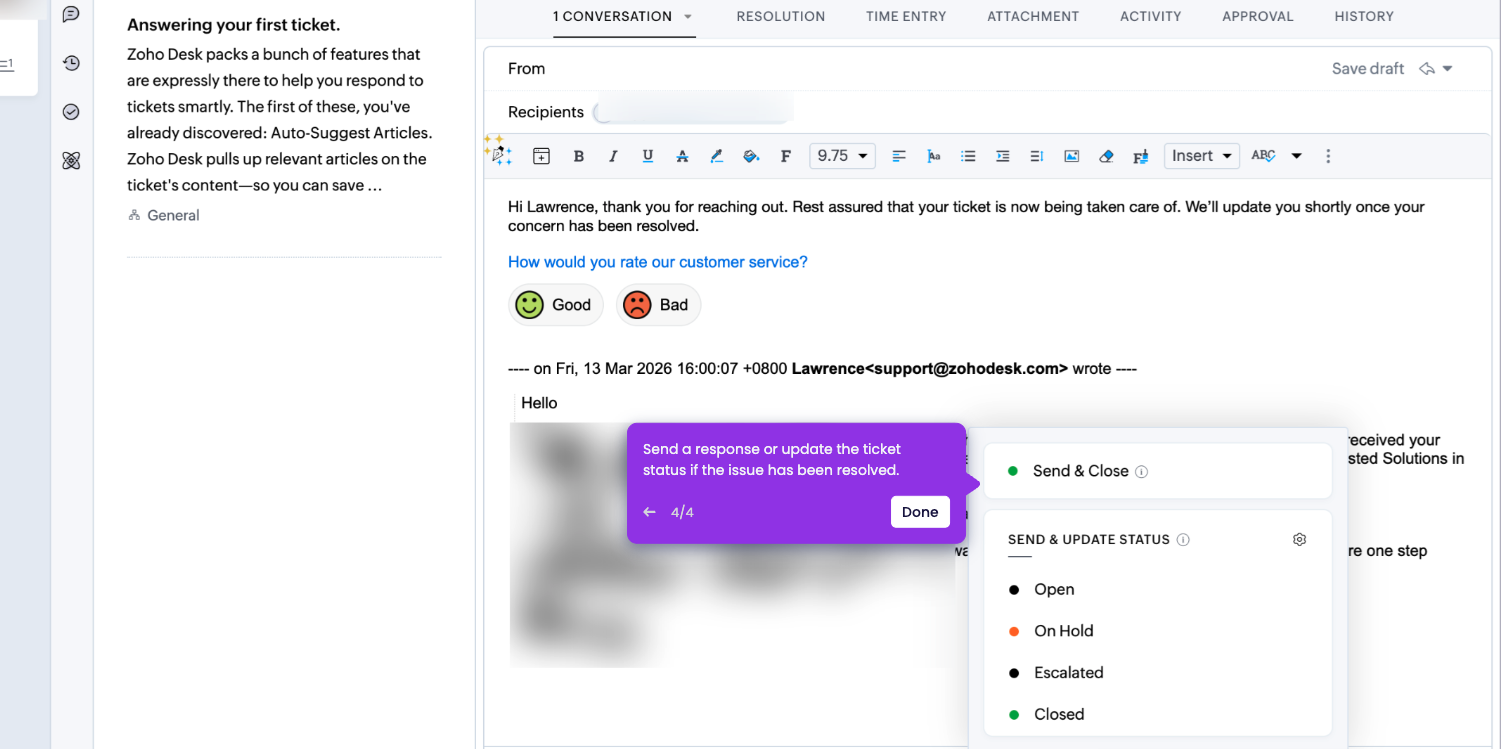Switch to the Time Entry tab
This screenshot has width=1501, height=749.
(x=906, y=16)
